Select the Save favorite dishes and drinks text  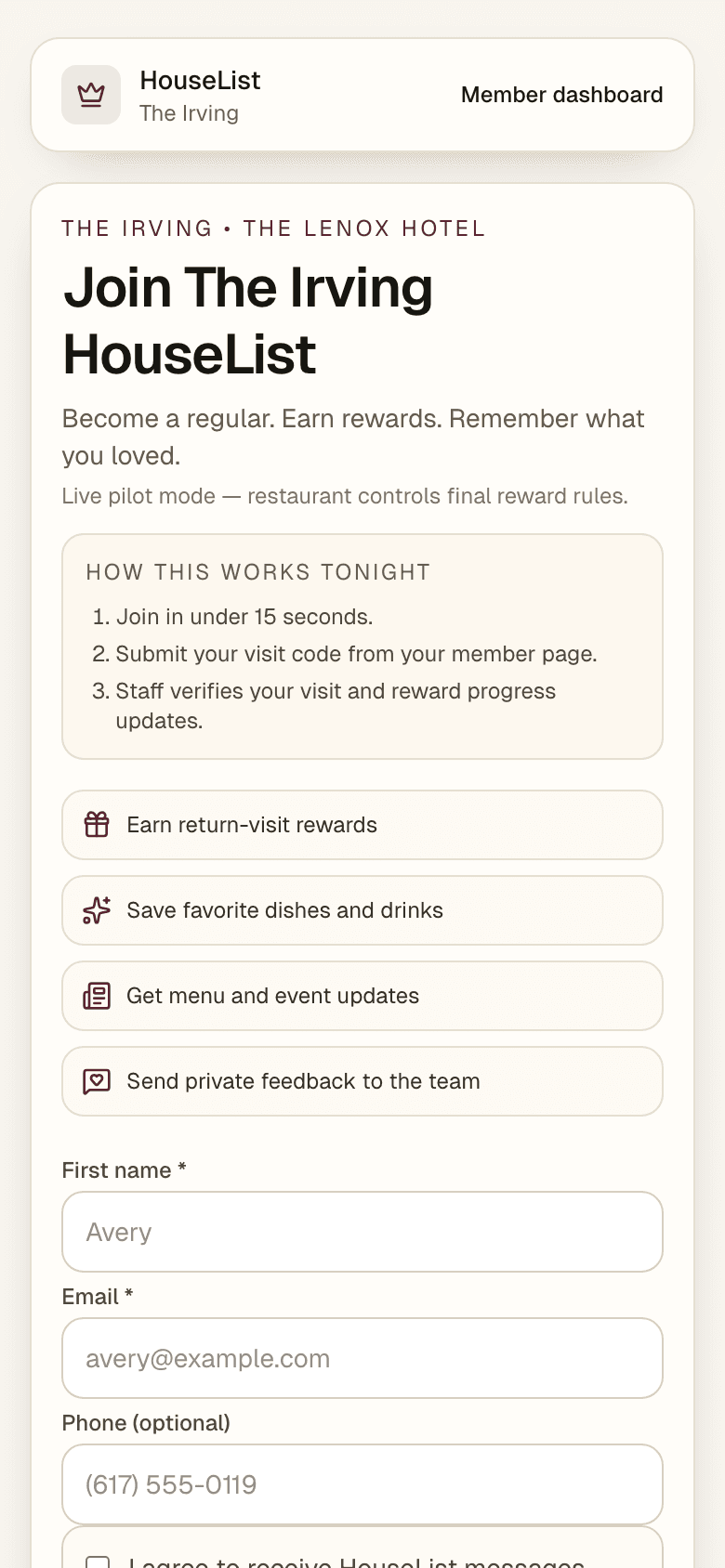point(284,910)
